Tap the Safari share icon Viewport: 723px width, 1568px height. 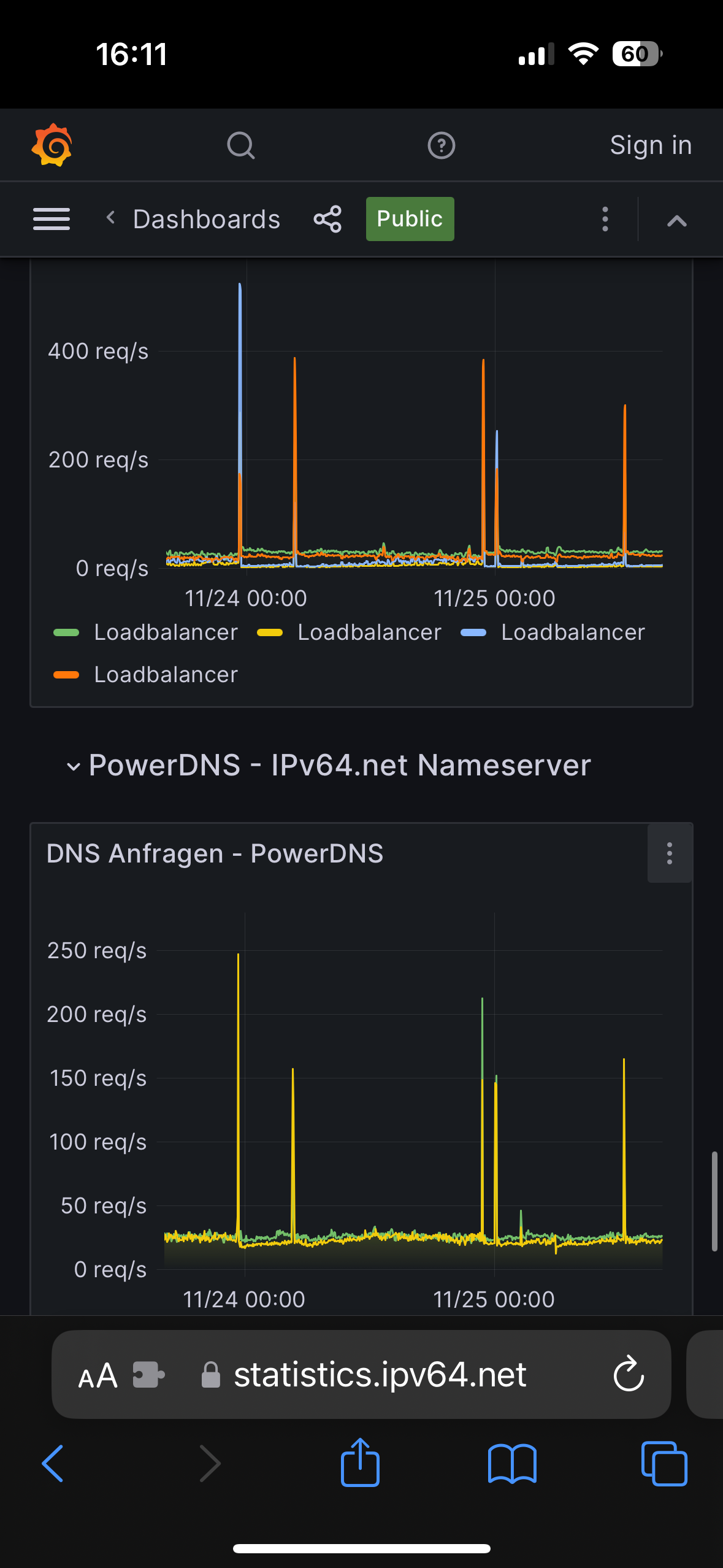point(360,1463)
